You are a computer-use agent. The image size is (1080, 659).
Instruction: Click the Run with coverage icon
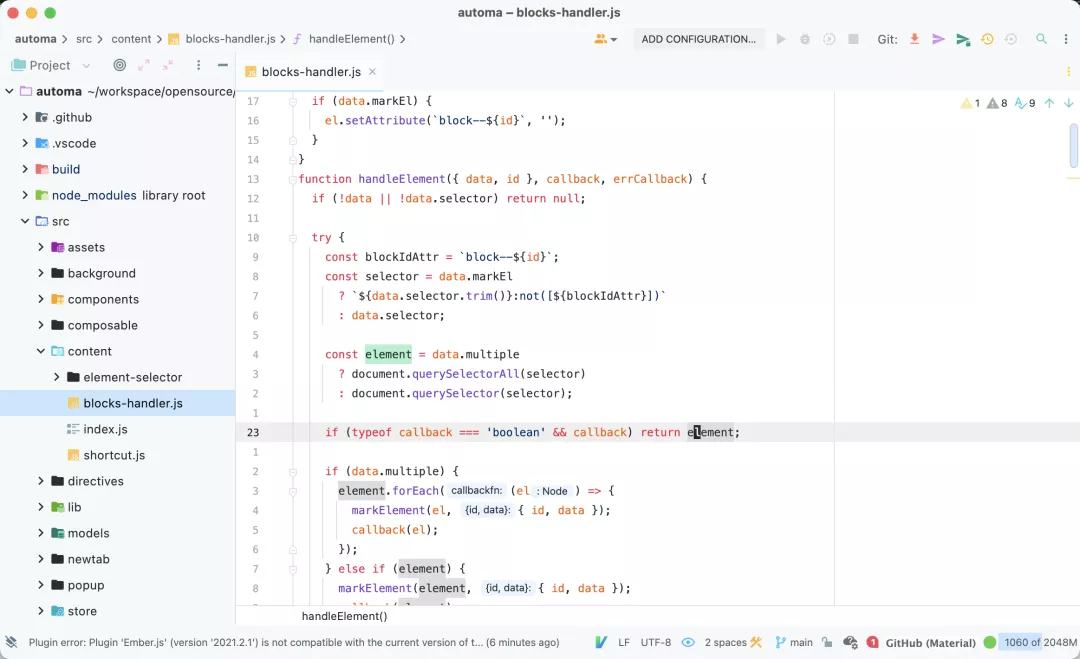pyautogui.click(x=829, y=39)
